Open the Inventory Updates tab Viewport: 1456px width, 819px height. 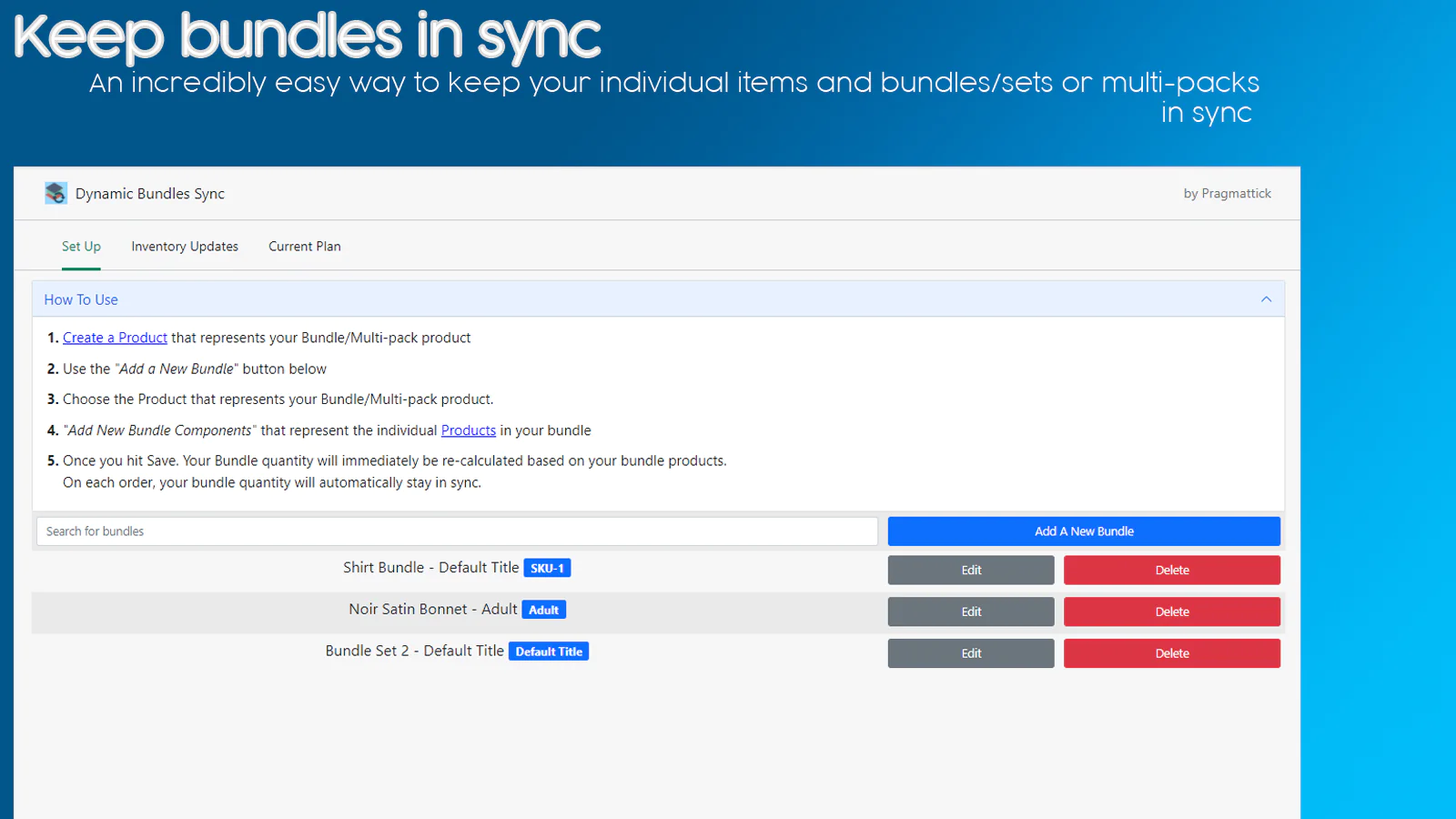[185, 247]
